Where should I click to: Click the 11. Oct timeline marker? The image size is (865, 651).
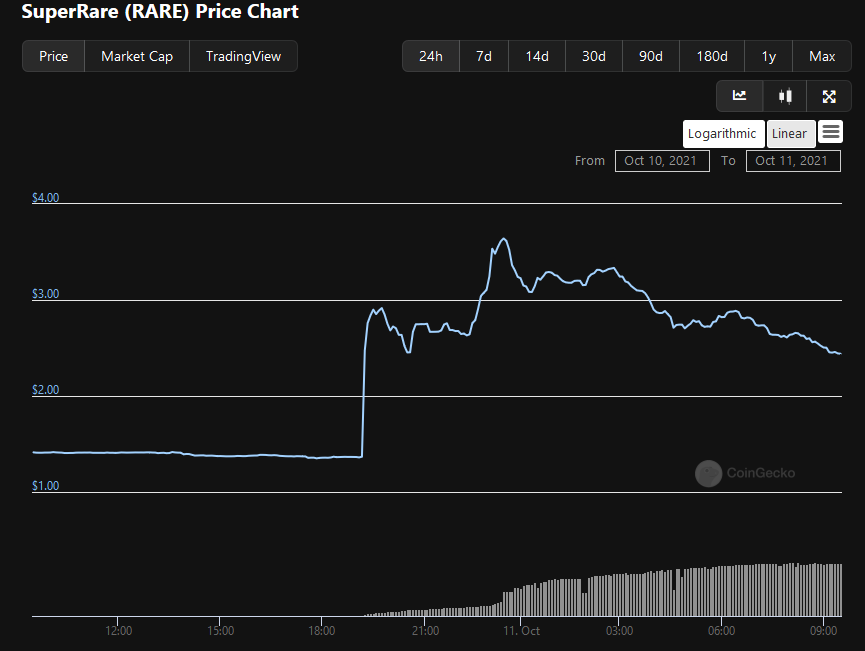pyautogui.click(x=521, y=631)
